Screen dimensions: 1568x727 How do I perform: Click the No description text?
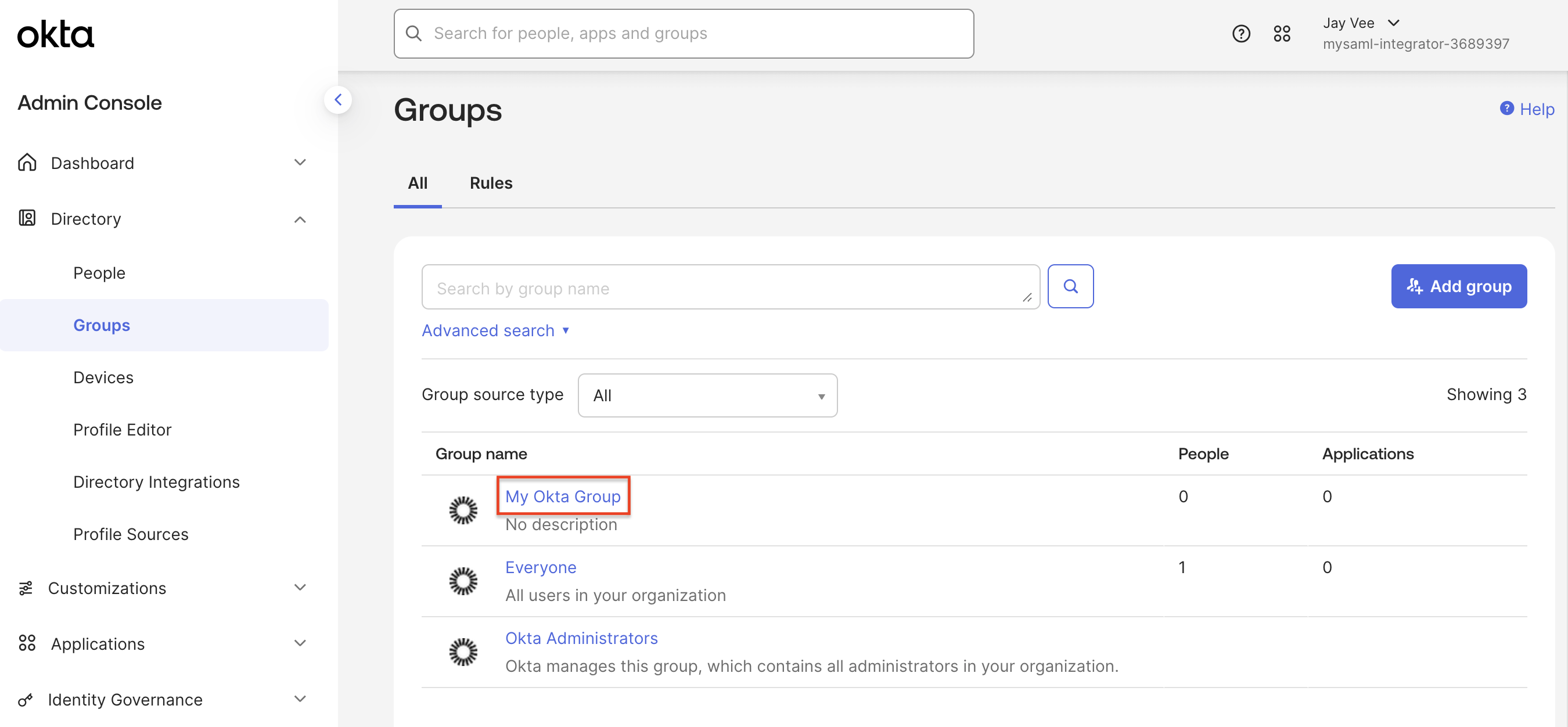(x=561, y=524)
